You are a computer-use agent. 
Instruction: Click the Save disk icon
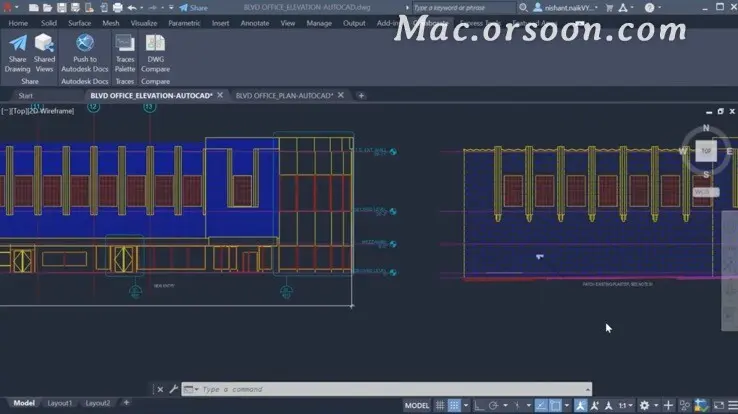tap(61, 8)
